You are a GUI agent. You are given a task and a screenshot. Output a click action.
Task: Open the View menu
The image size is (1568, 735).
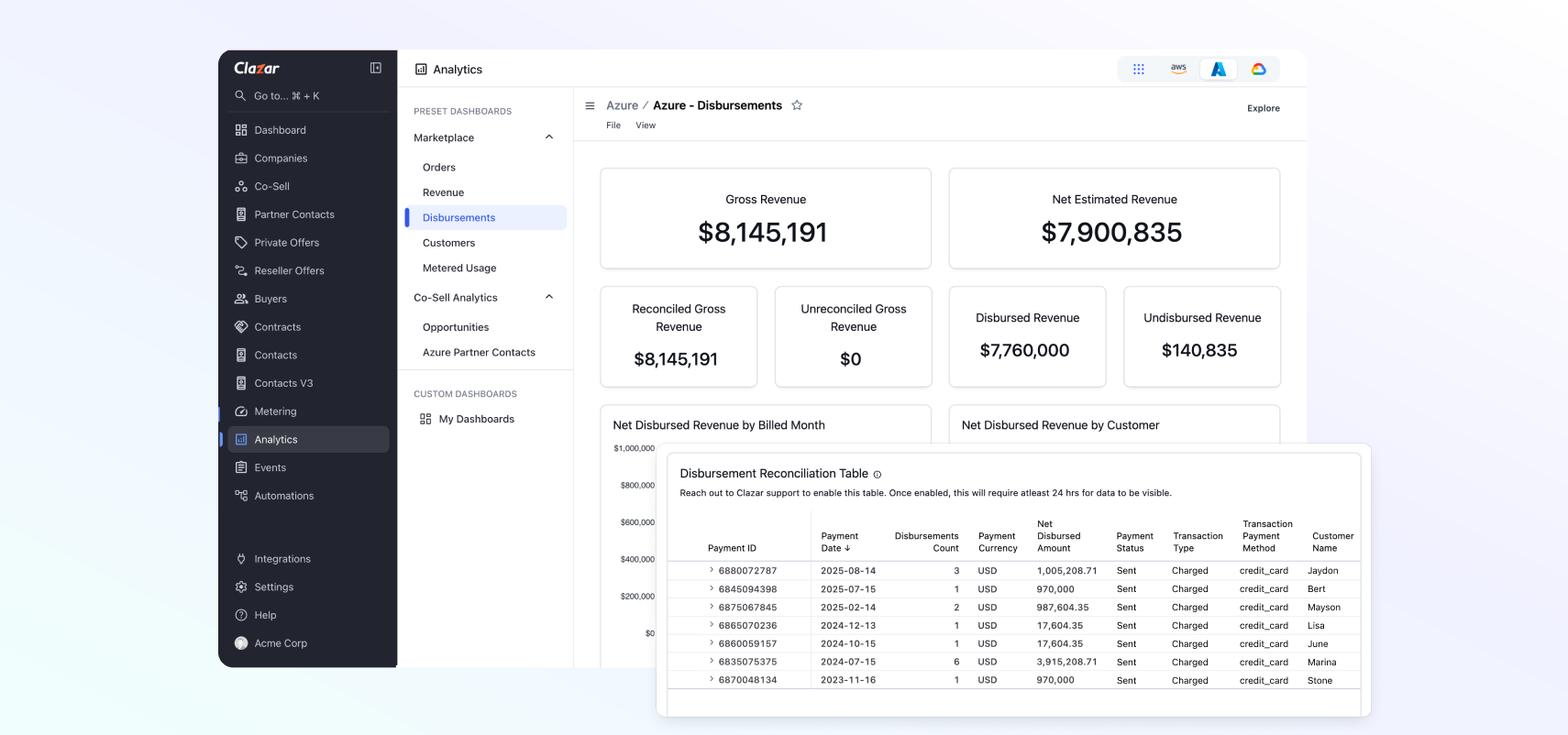coord(646,126)
